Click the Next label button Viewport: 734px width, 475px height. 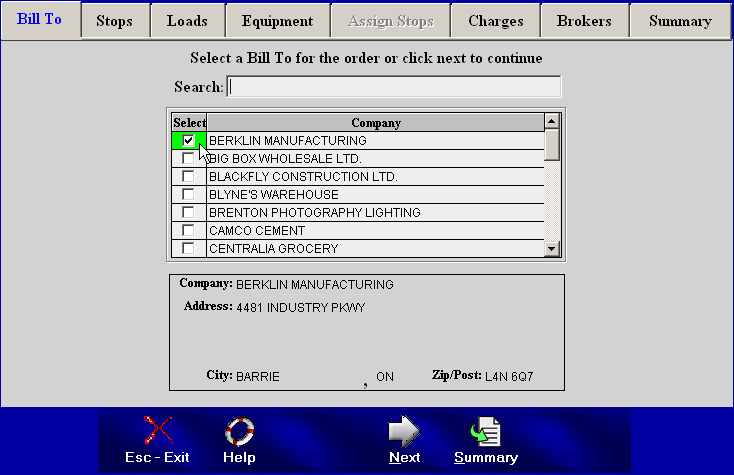click(404, 457)
